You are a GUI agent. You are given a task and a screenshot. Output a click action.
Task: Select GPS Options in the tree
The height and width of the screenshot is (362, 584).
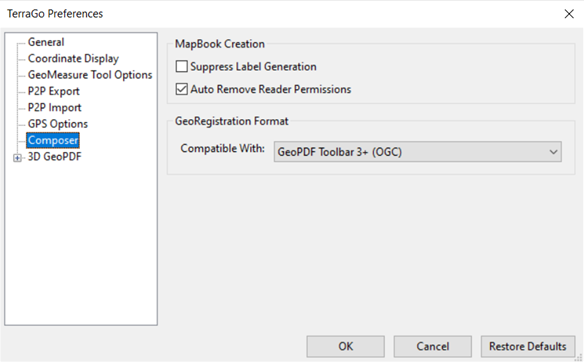tap(58, 124)
